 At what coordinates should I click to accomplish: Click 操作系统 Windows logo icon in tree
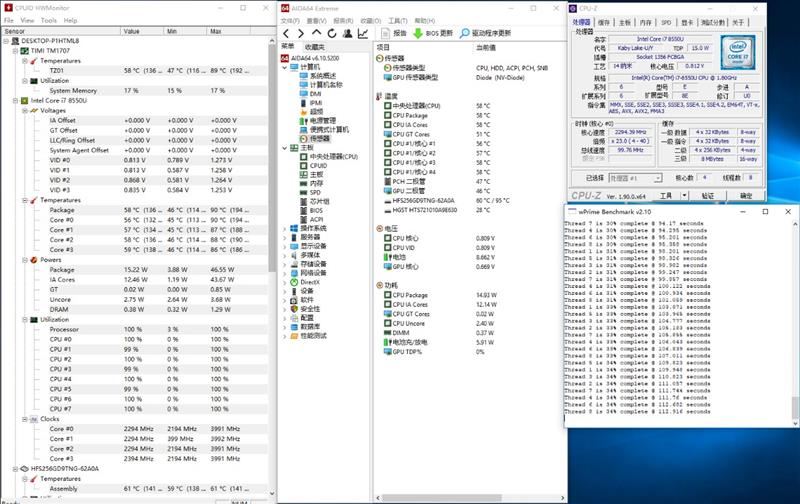point(294,229)
